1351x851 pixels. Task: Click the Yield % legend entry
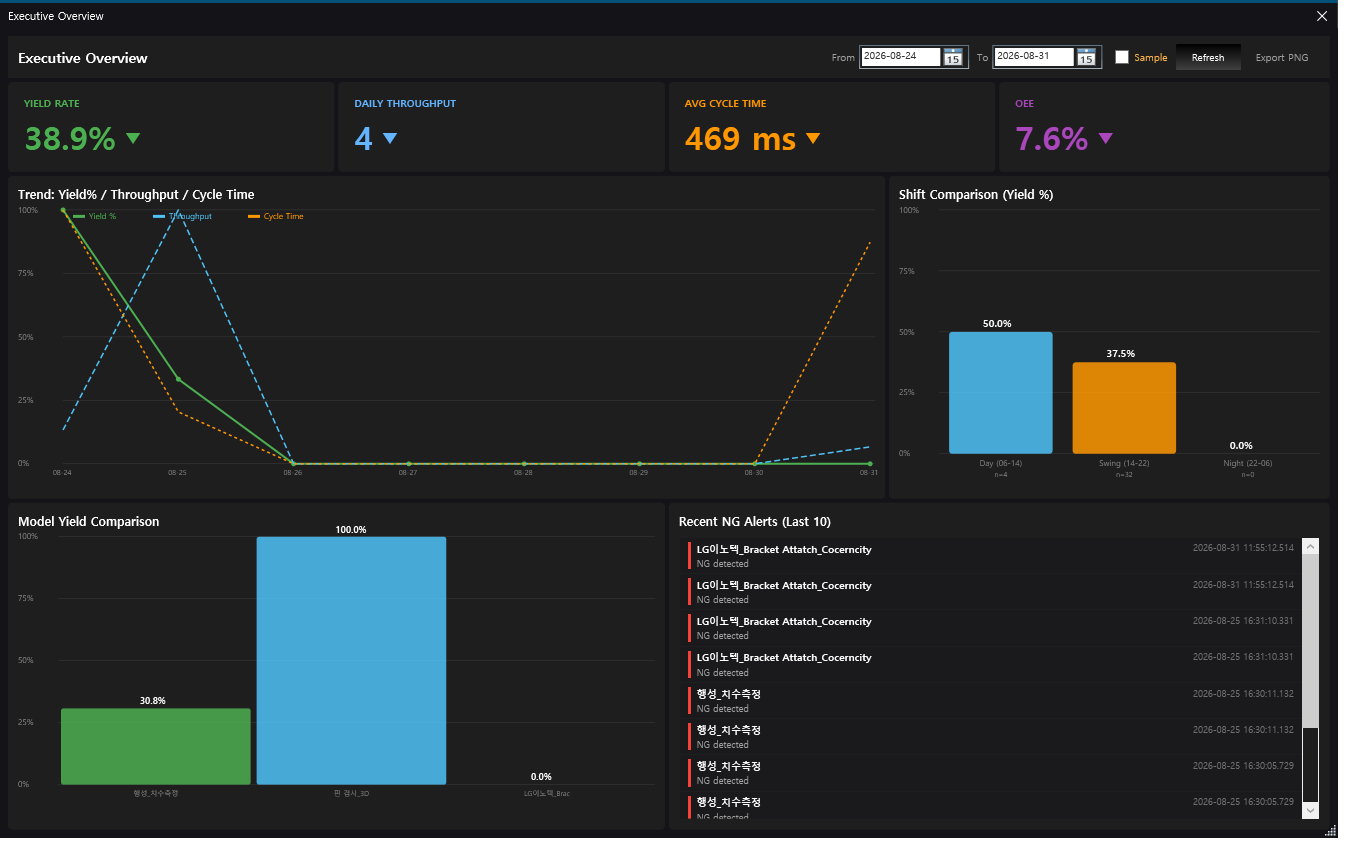click(x=94, y=216)
